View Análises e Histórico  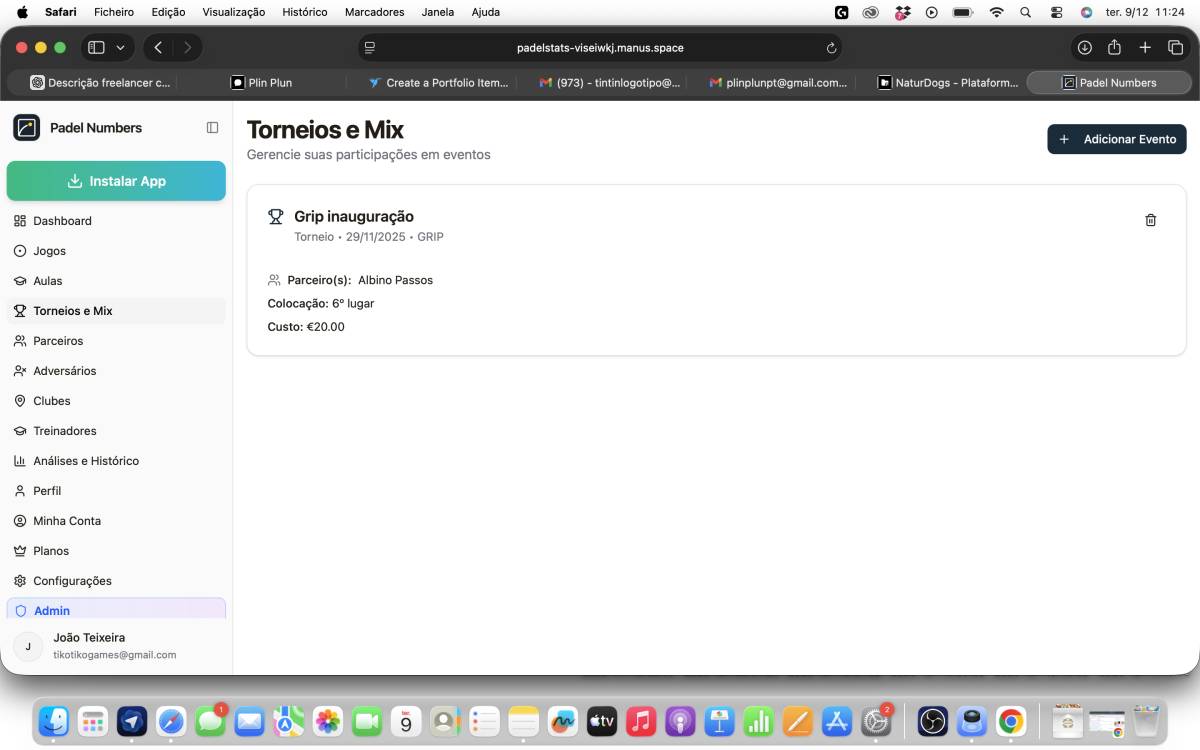click(116, 461)
